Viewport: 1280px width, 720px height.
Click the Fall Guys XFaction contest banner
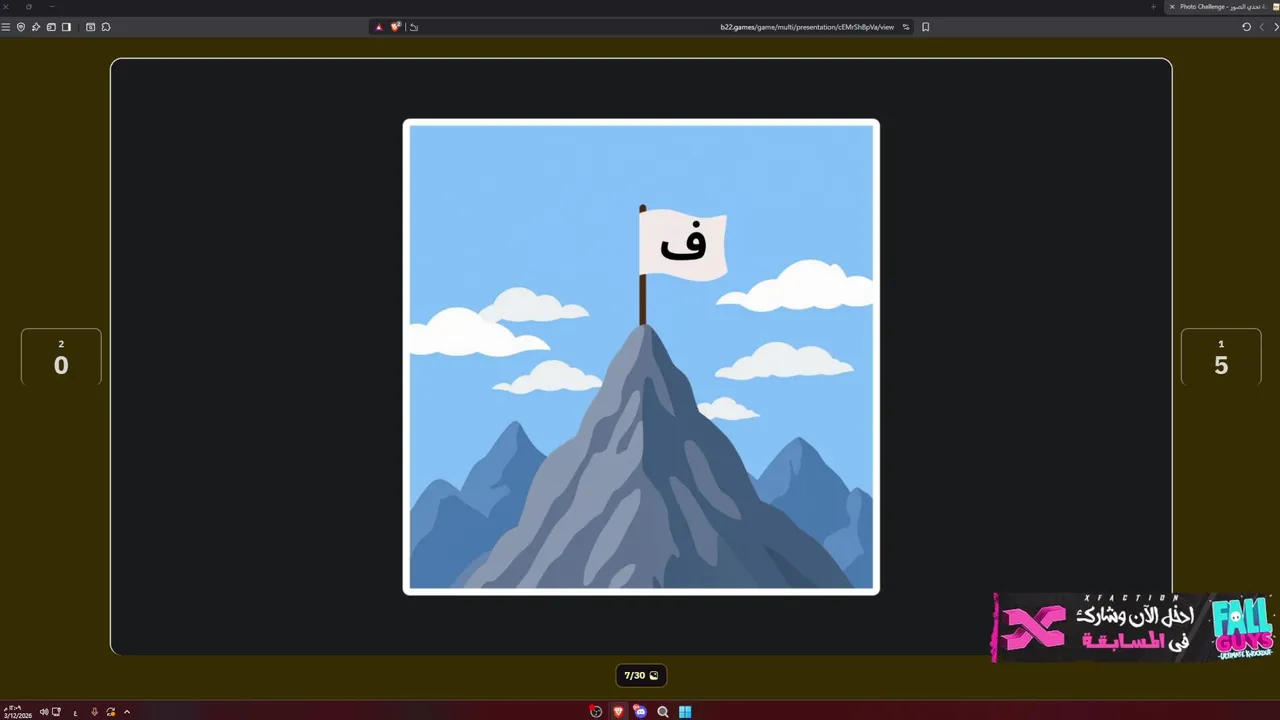coord(1135,627)
